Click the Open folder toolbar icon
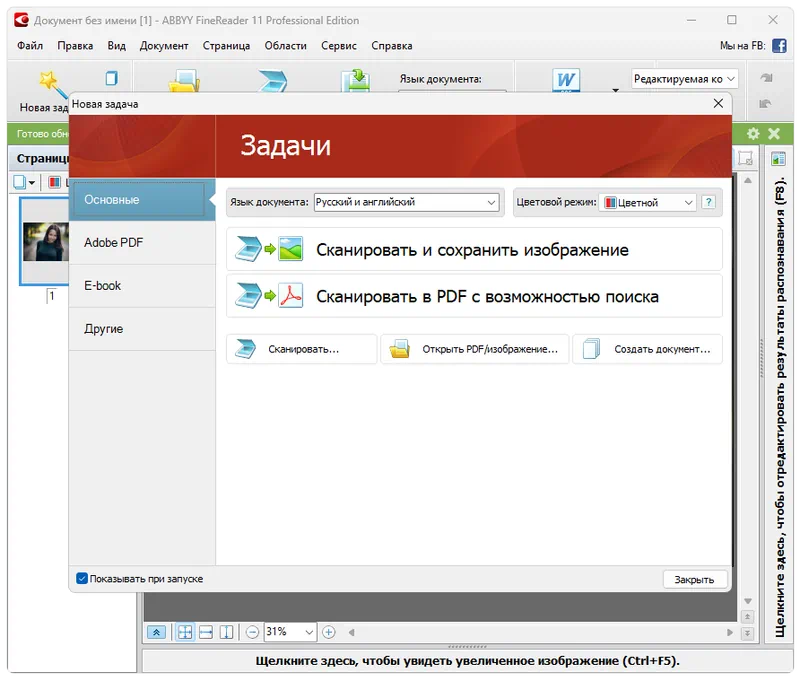 coord(184,81)
